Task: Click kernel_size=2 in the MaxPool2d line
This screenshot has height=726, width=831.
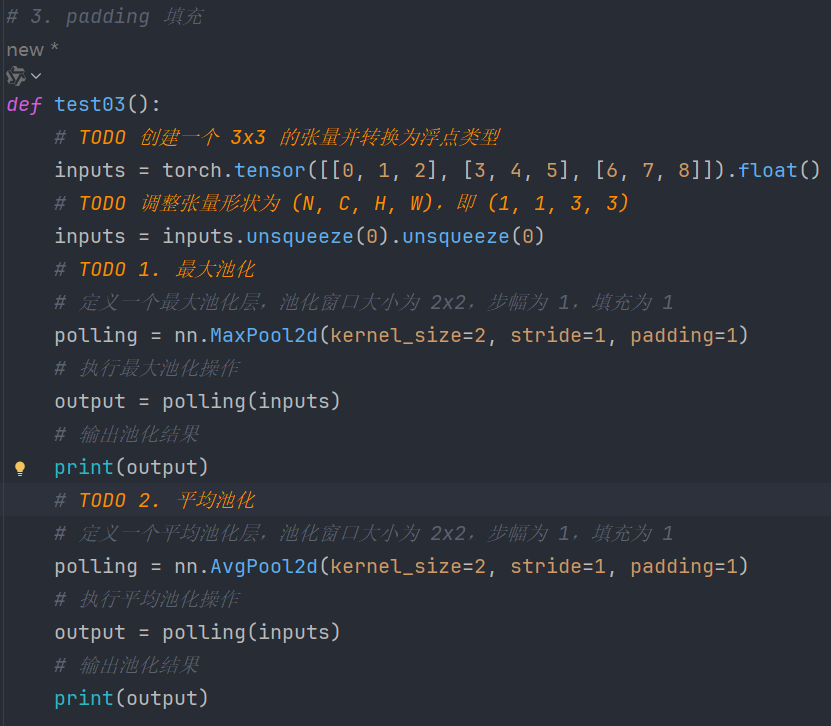Action: coord(408,335)
